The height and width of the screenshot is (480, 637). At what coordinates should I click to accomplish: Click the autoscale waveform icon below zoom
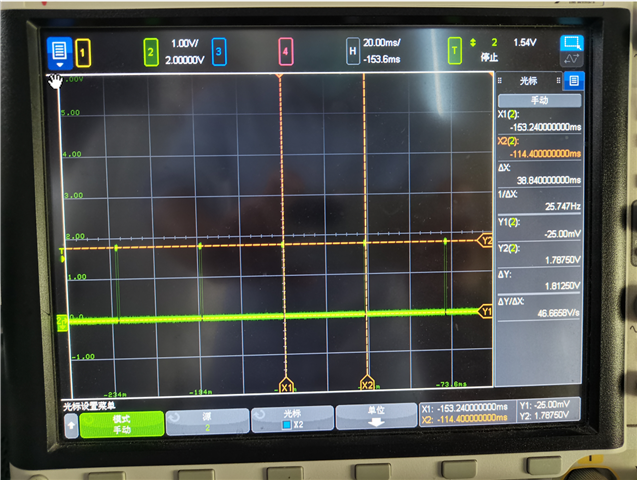[572, 59]
